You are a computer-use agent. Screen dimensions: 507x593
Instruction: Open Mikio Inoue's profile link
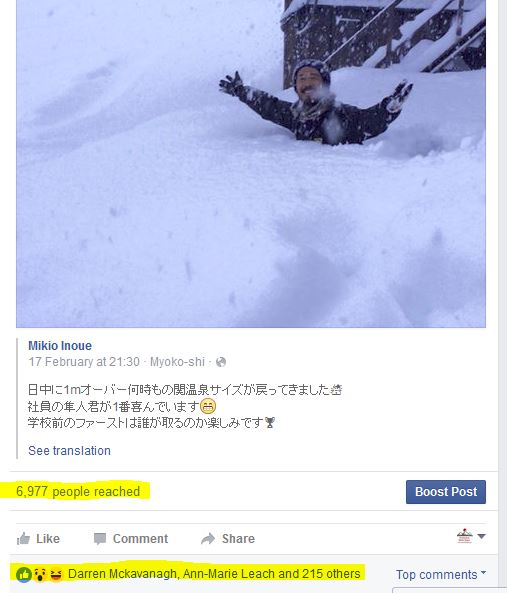coord(60,346)
